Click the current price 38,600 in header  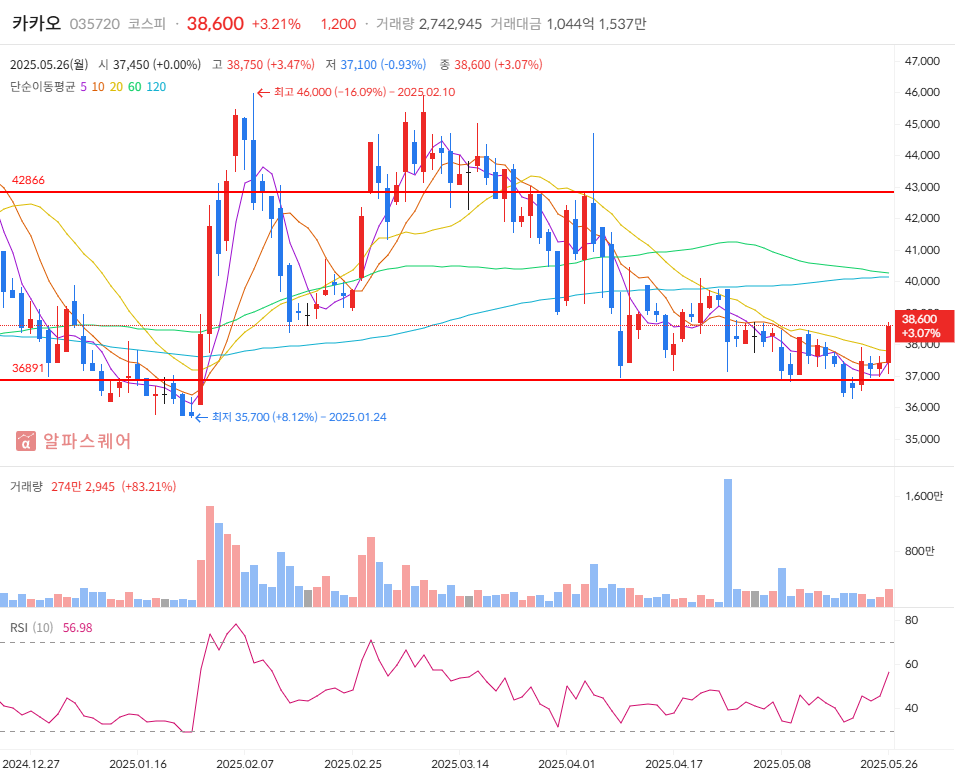(x=215, y=24)
